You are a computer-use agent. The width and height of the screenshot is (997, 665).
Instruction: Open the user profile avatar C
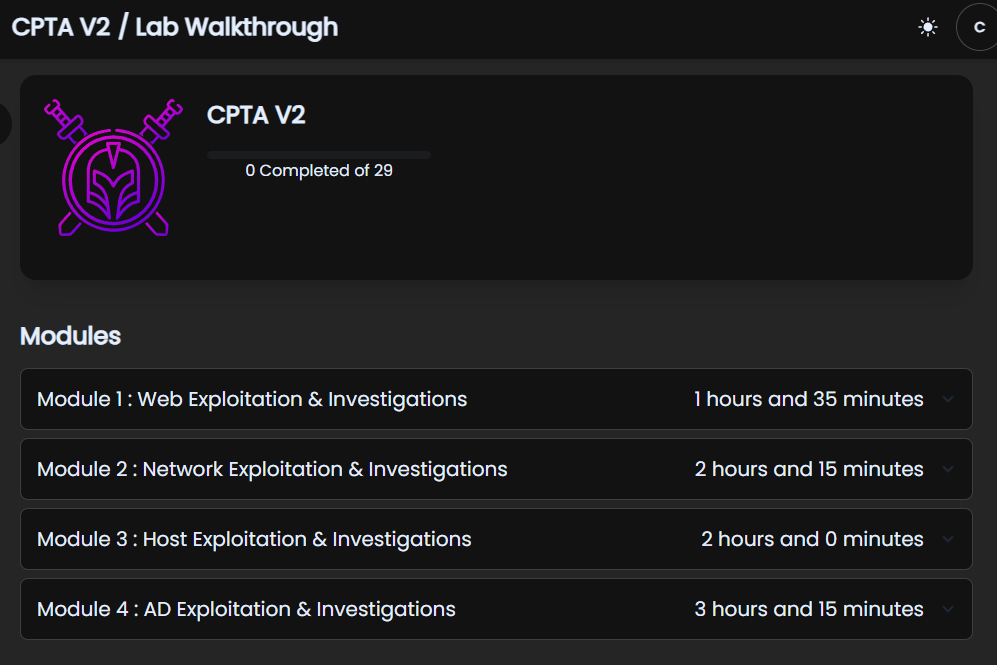point(977,27)
